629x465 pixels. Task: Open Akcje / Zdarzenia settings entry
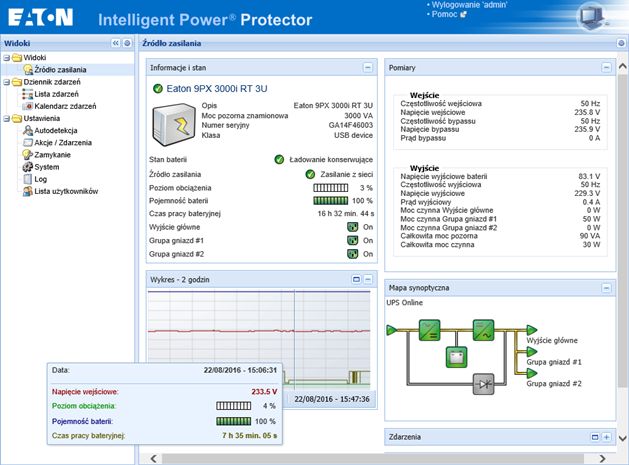click(63, 142)
